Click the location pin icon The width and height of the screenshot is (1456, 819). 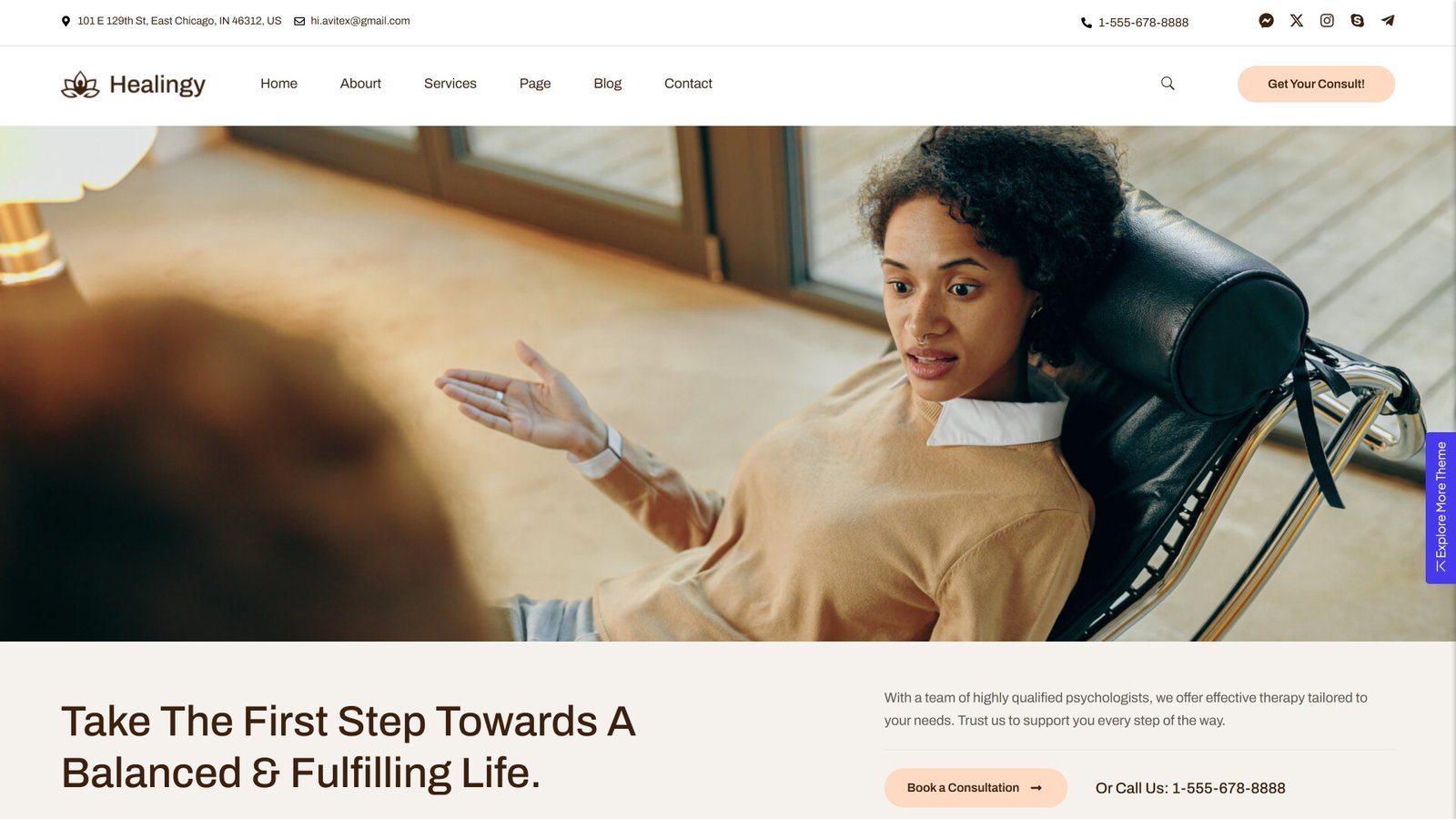66,21
